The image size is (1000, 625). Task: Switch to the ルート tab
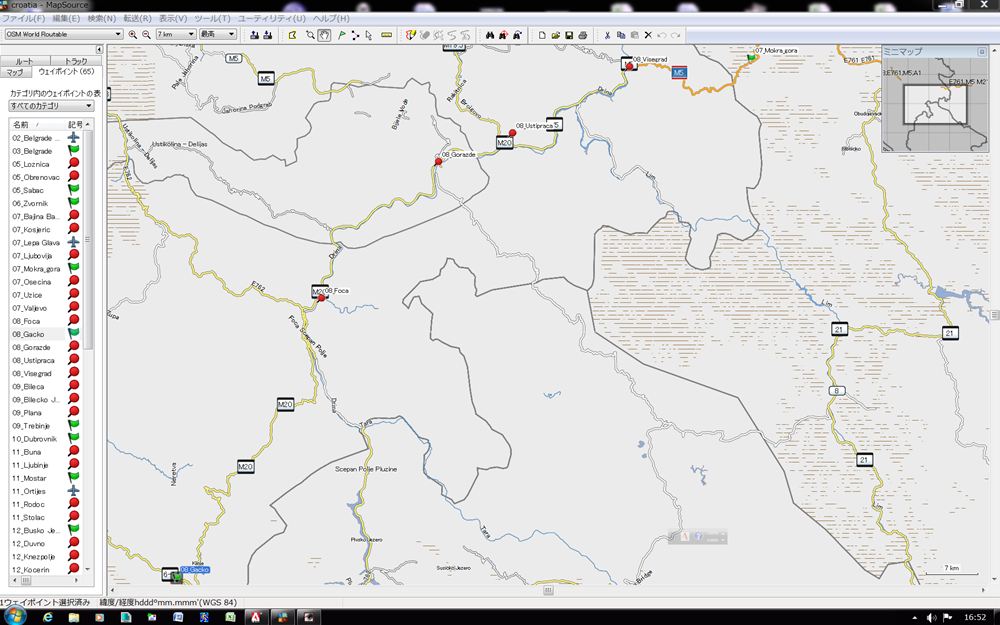tap(24, 61)
